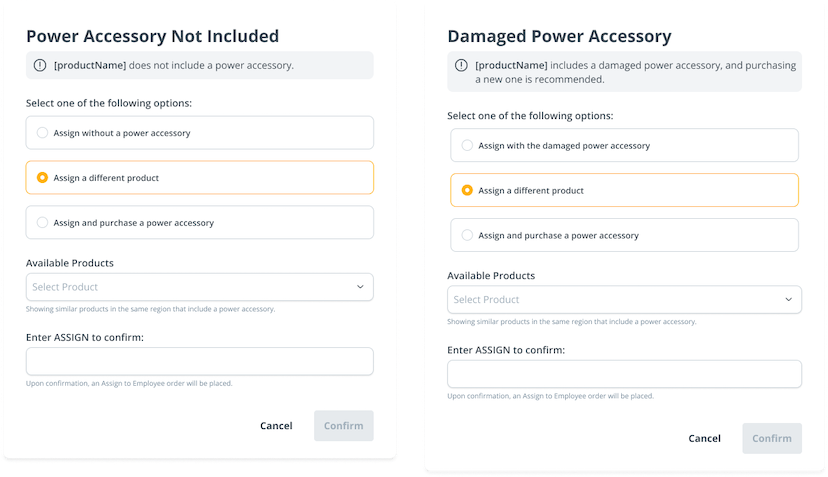Click the 'Power Accessory Not Included' heading
The width and height of the screenshot is (828, 477).
click(x=152, y=36)
